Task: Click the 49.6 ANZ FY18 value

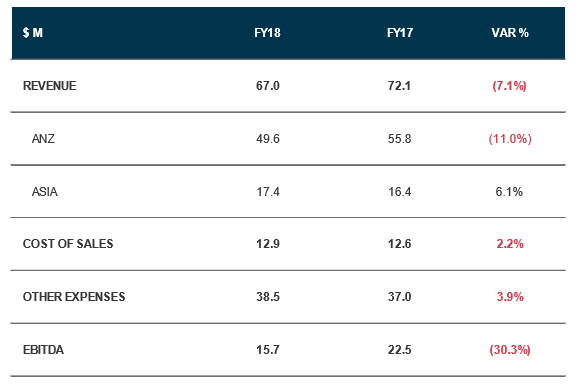Action: tap(268, 139)
